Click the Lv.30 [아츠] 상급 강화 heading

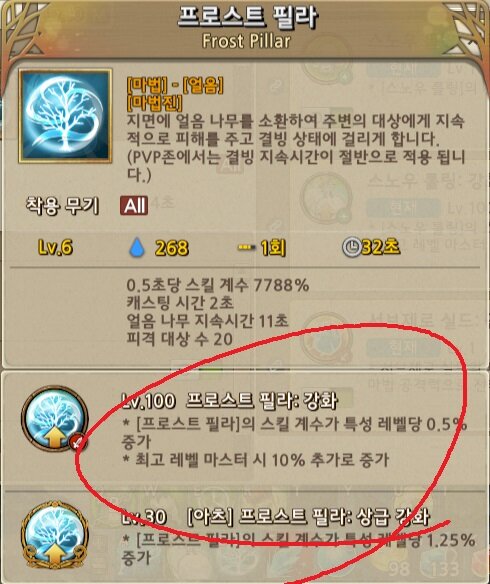276,517
